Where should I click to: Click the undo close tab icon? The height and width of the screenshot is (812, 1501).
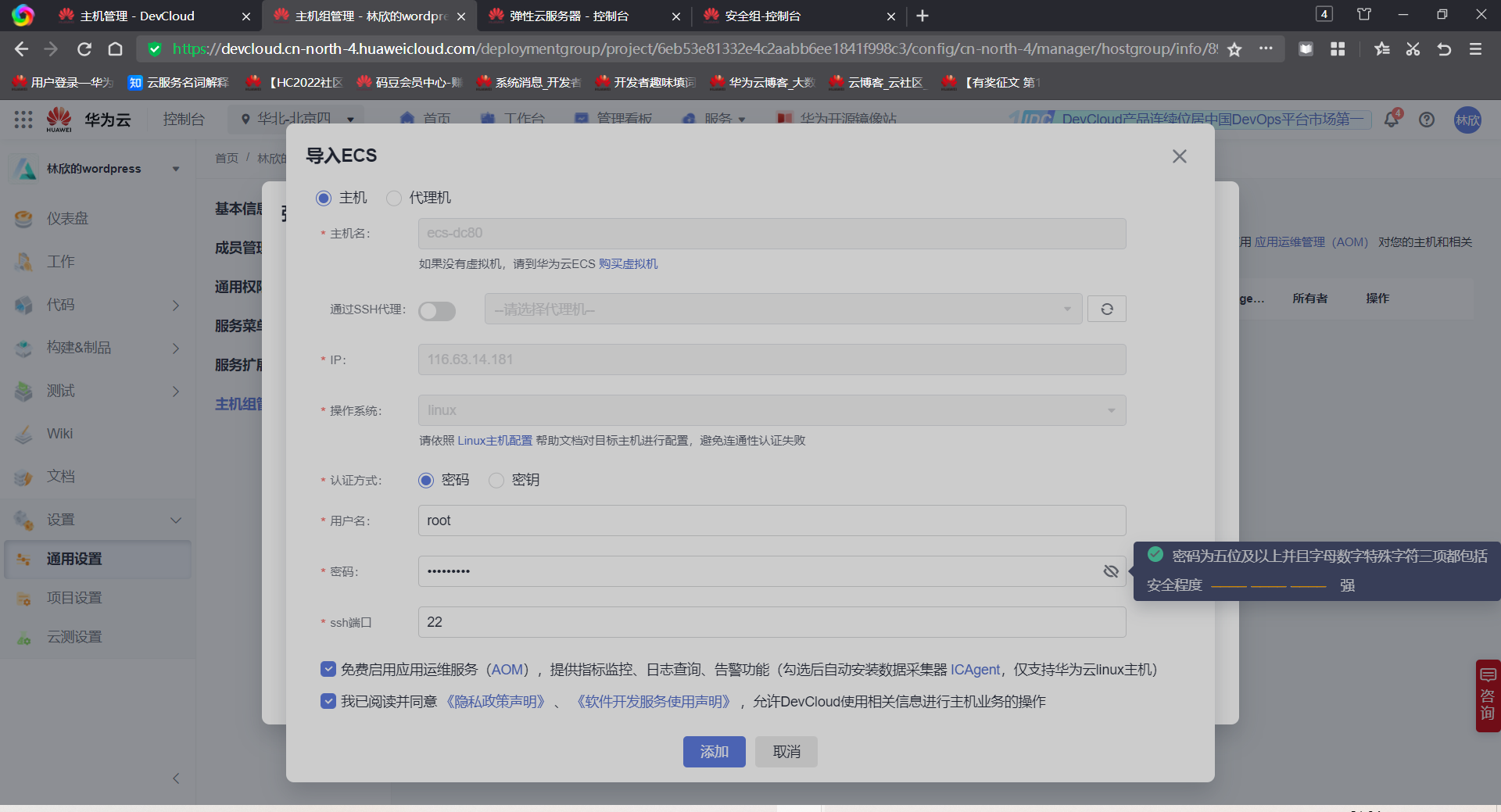(1444, 49)
